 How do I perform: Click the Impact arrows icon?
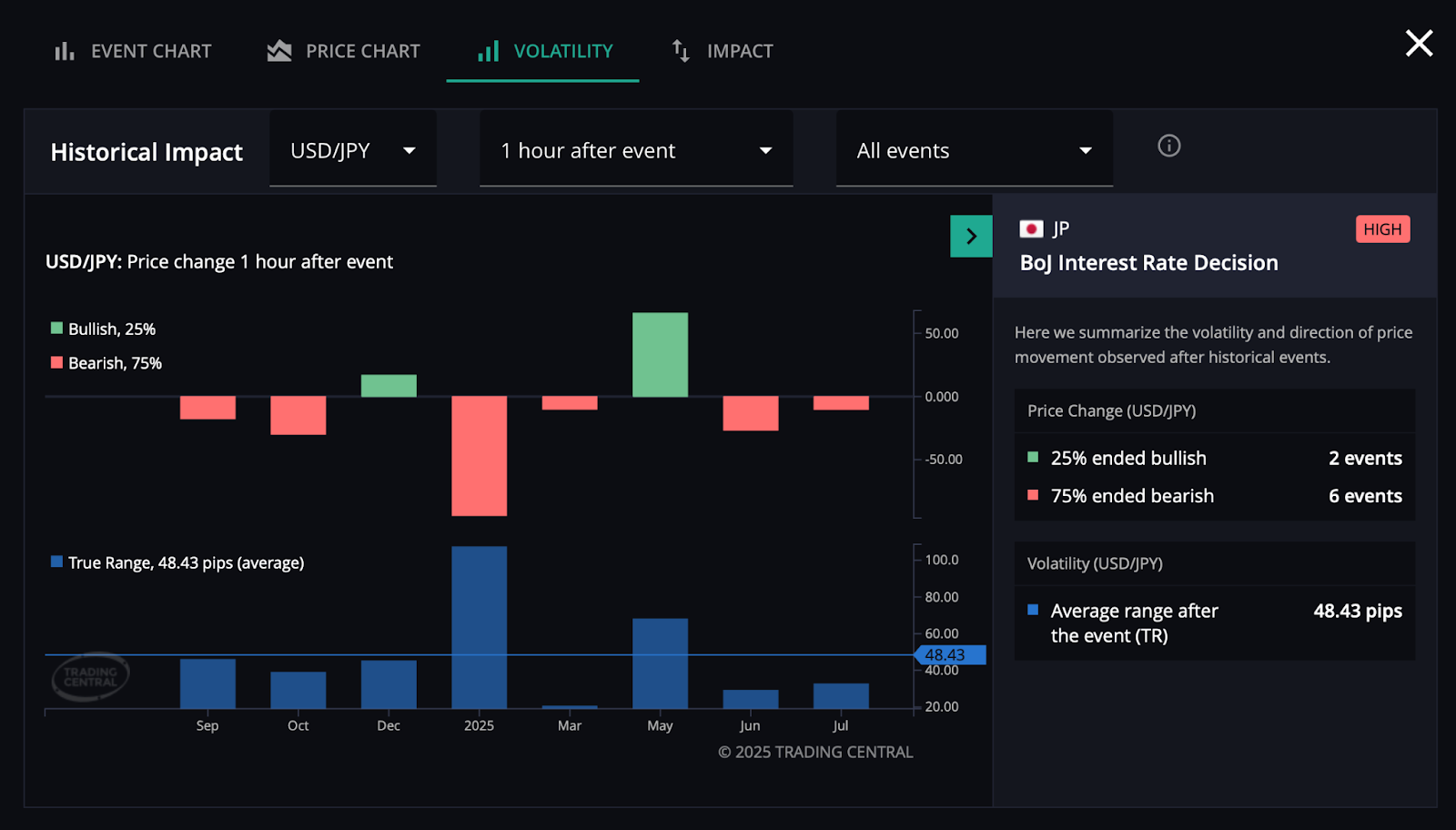coord(681,52)
